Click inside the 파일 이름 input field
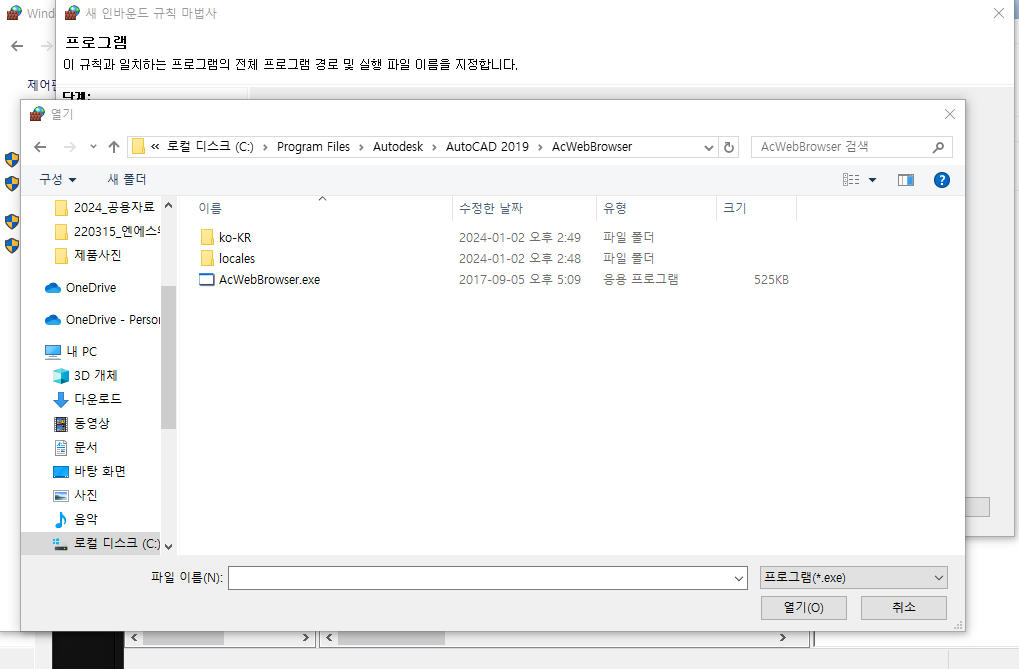 (480, 577)
